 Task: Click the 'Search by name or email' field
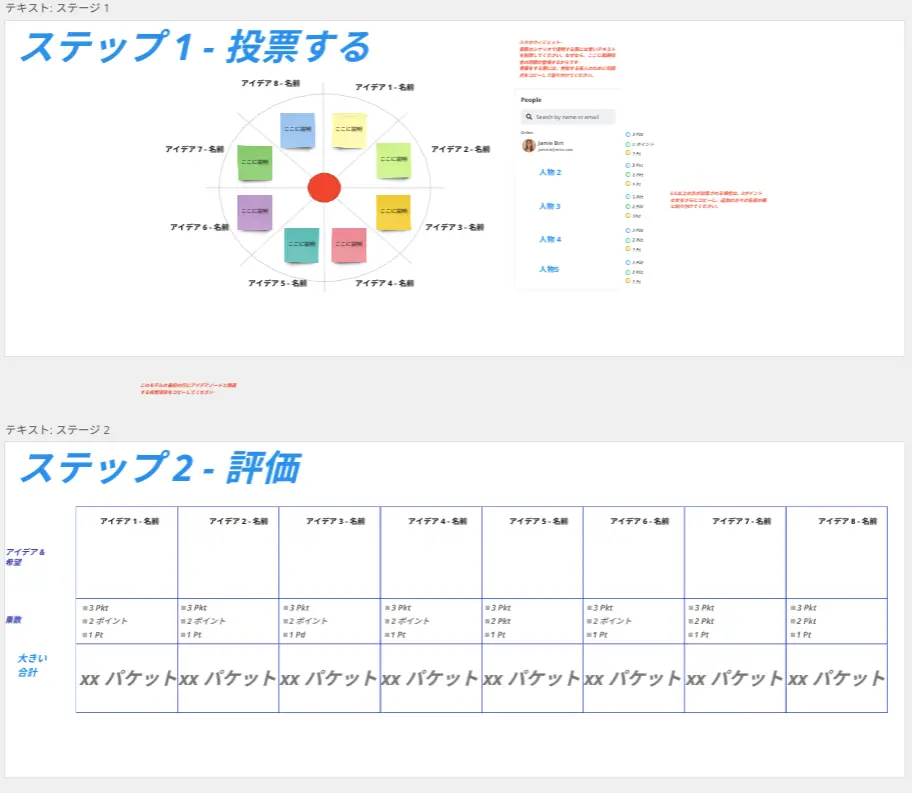(567, 117)
